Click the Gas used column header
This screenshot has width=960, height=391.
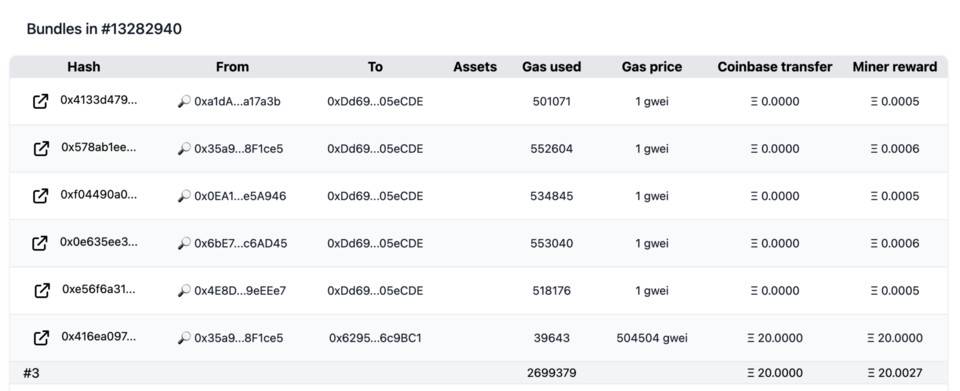pos(551,67)
